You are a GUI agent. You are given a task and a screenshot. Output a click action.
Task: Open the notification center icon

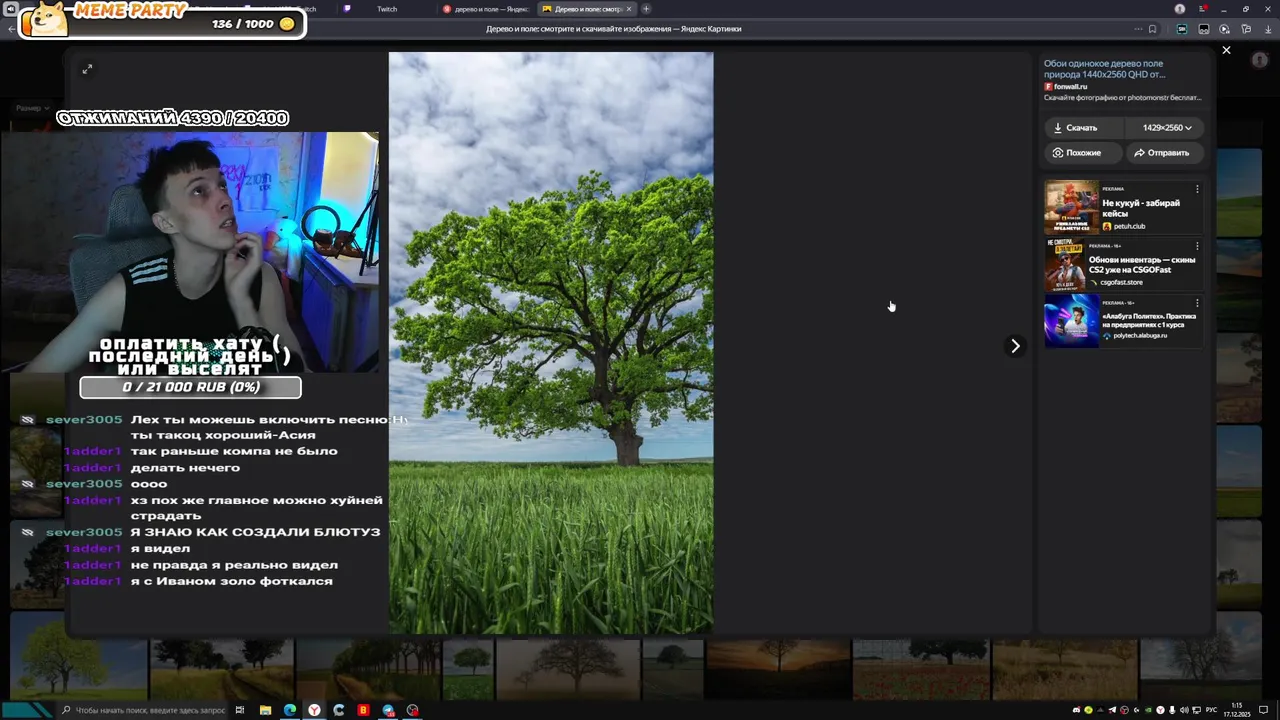(1264, 710)
